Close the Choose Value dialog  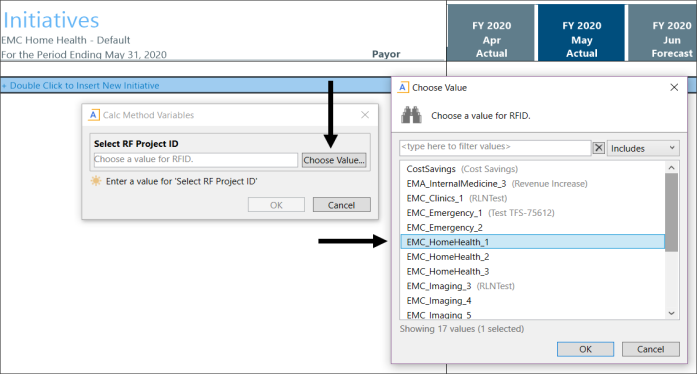(674, 87)
